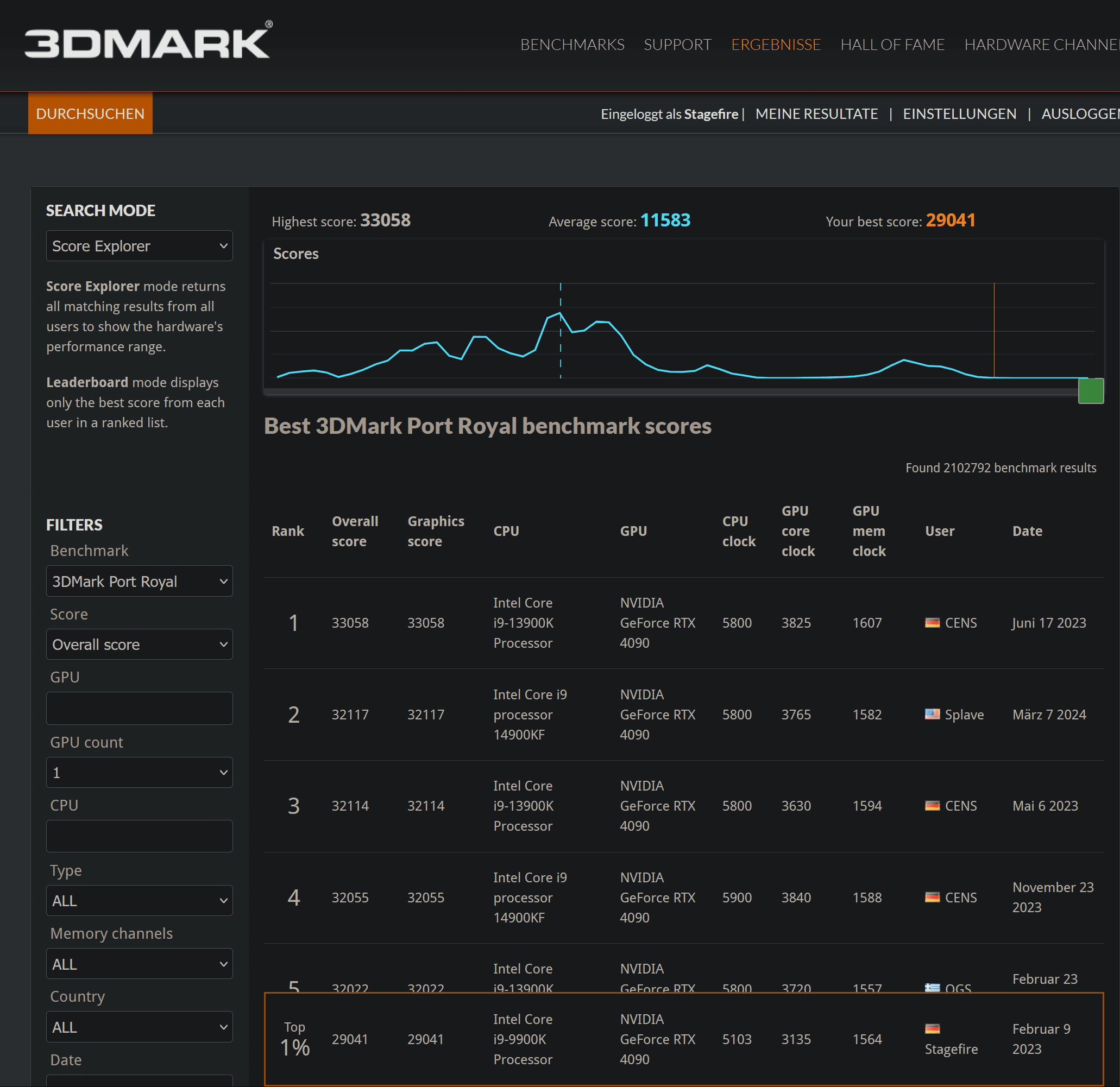Screen dimensions: 1120x1087
Task: Click the German flag beside CENS in rank 3
Action: [x=932, y=805]
